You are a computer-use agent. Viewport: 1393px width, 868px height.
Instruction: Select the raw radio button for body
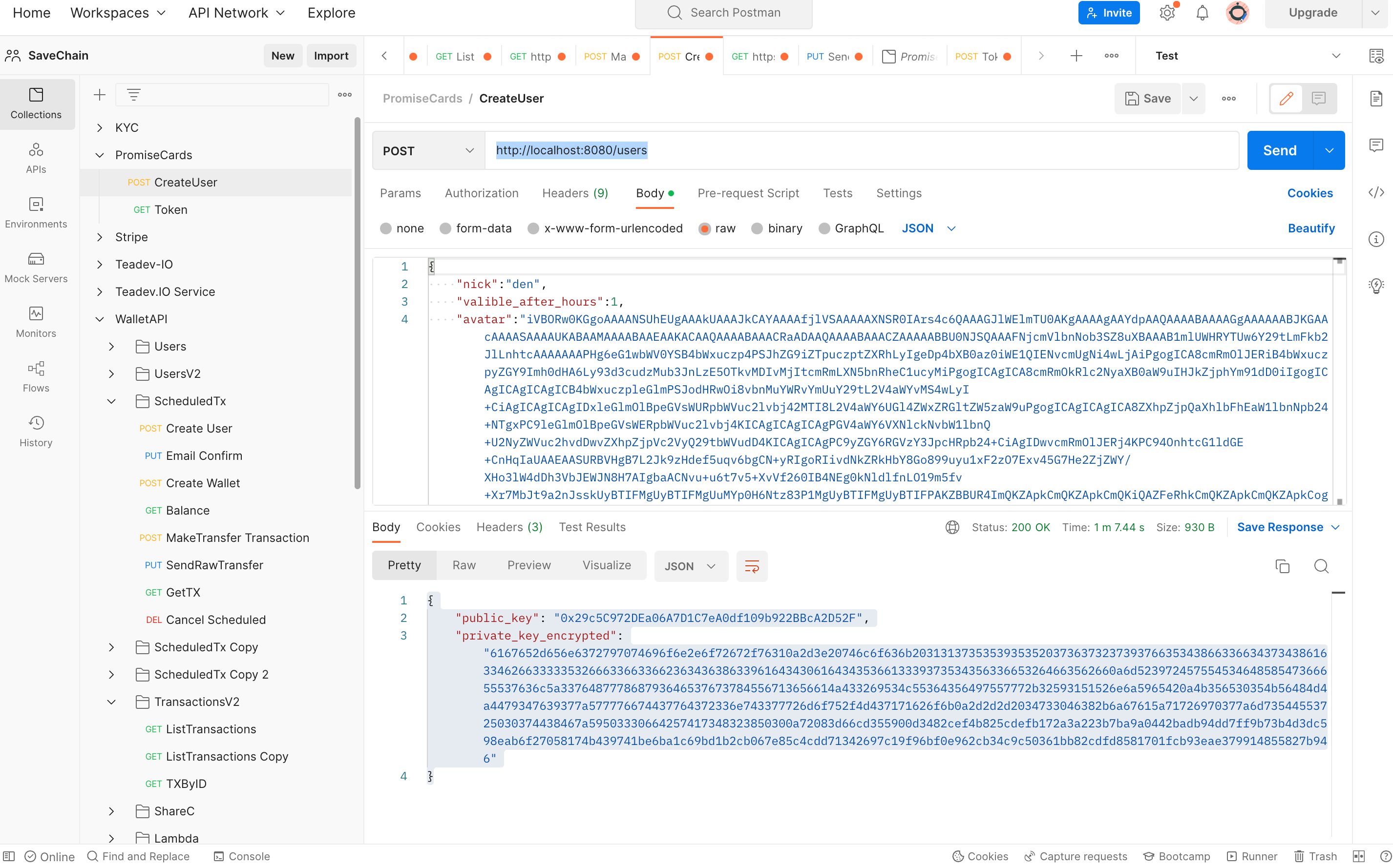(x=703, y=228)
